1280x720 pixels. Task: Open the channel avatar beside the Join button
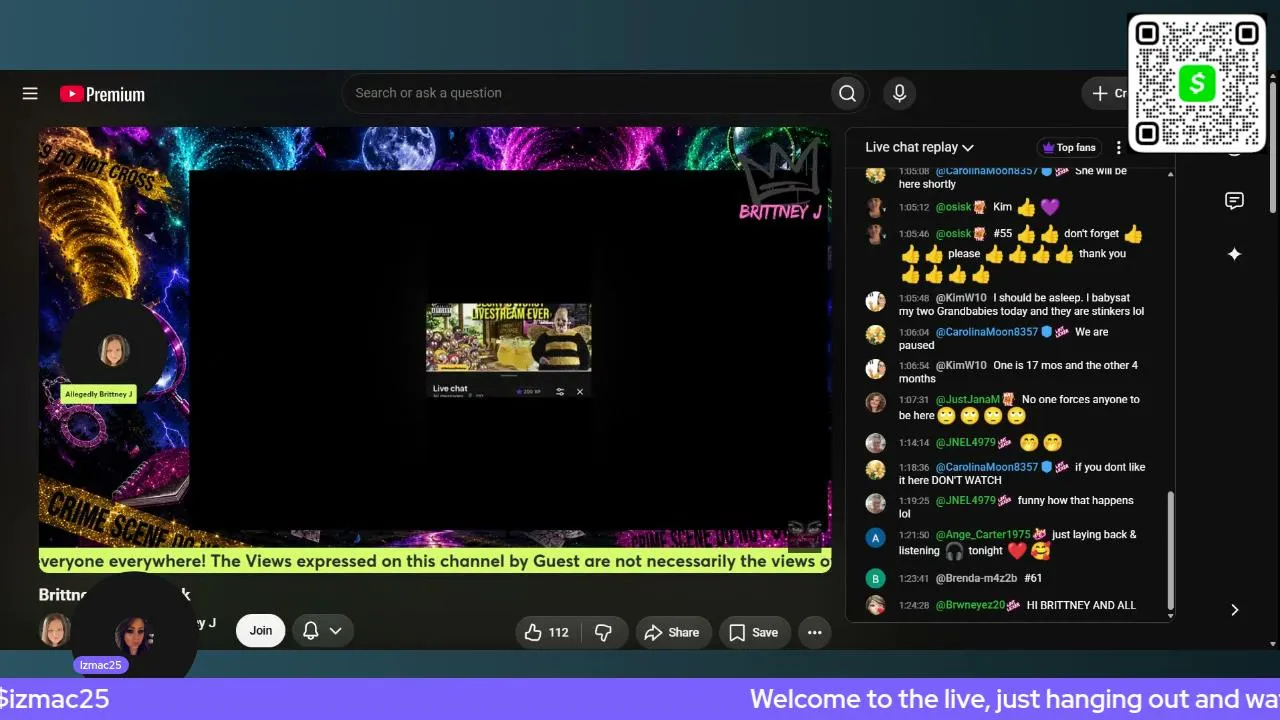pyautogui.click(x=55, y=630)
